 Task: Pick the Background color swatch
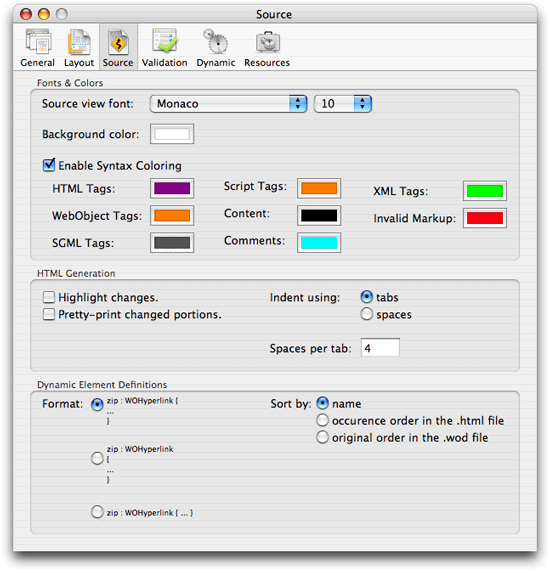tap(172, 134)
